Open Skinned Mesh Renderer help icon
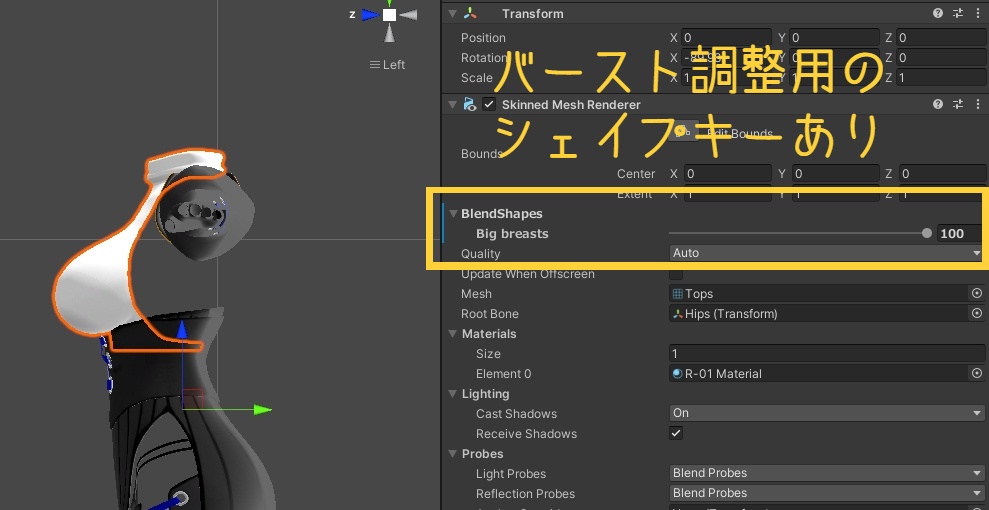 tap(938, 104)
